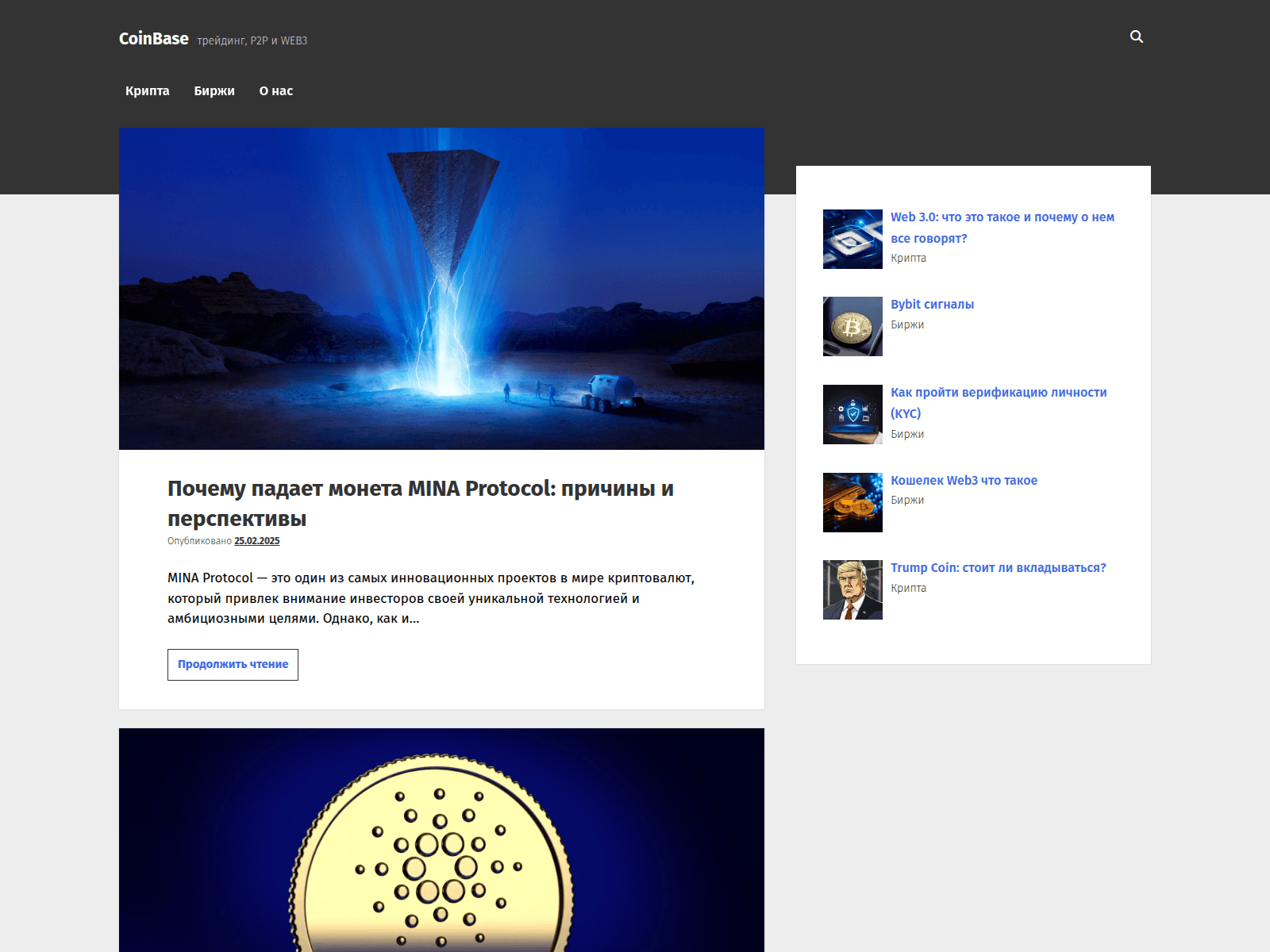Open the MINA Protocol featured image
The image size is (1270, 952).
(441, 289)
